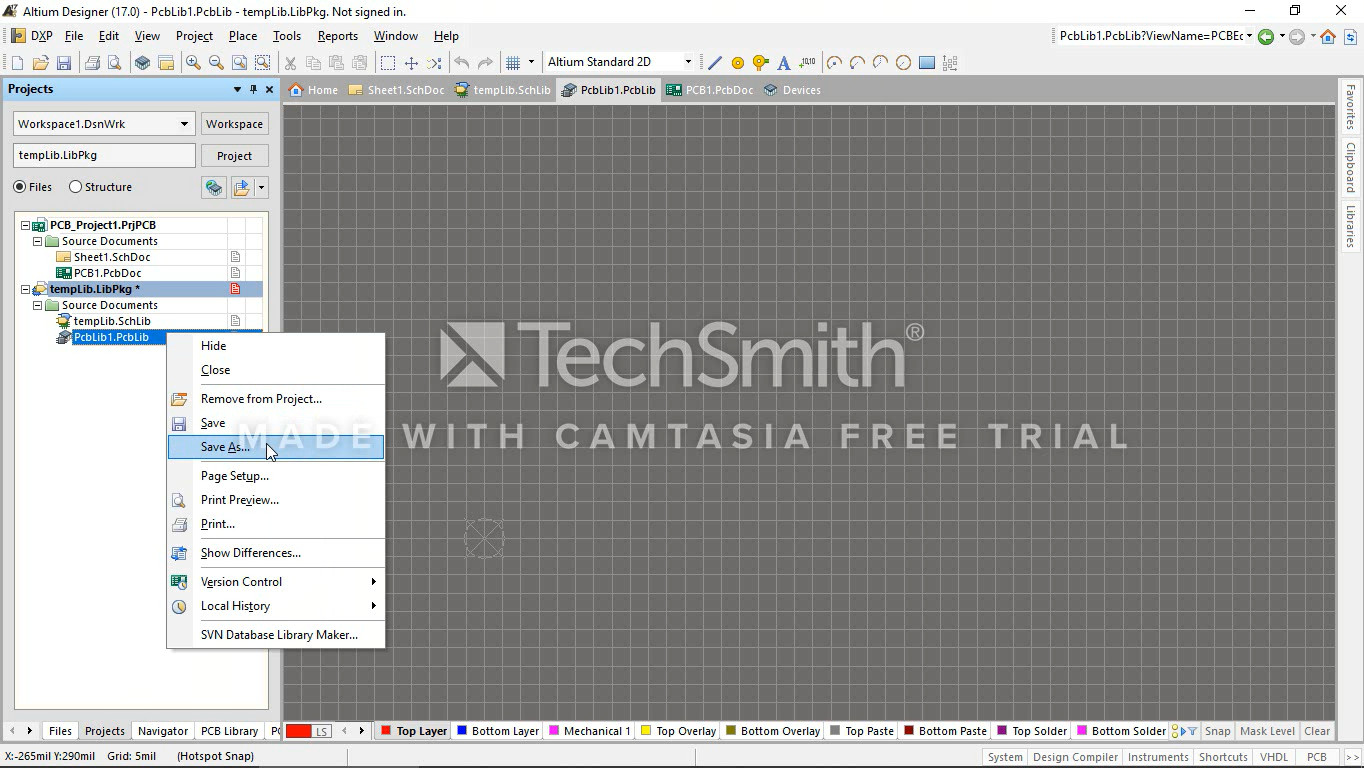The height and width of the screenshot is (768, 1364).
Task: Open the Workspace1.DsnWrk dropdown
Action: (x=184, y=124)
